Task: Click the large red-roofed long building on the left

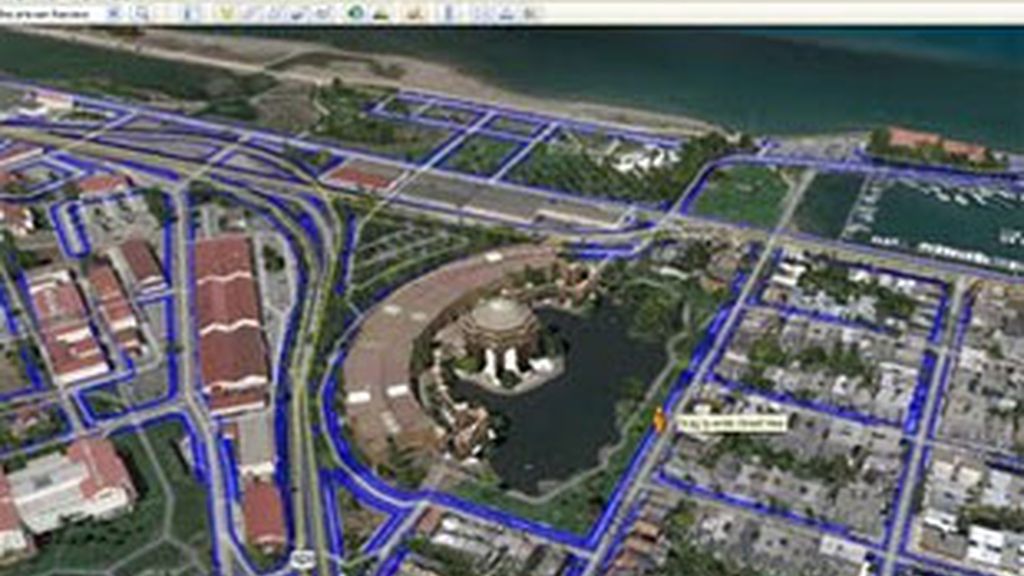Action: point(230,320)
